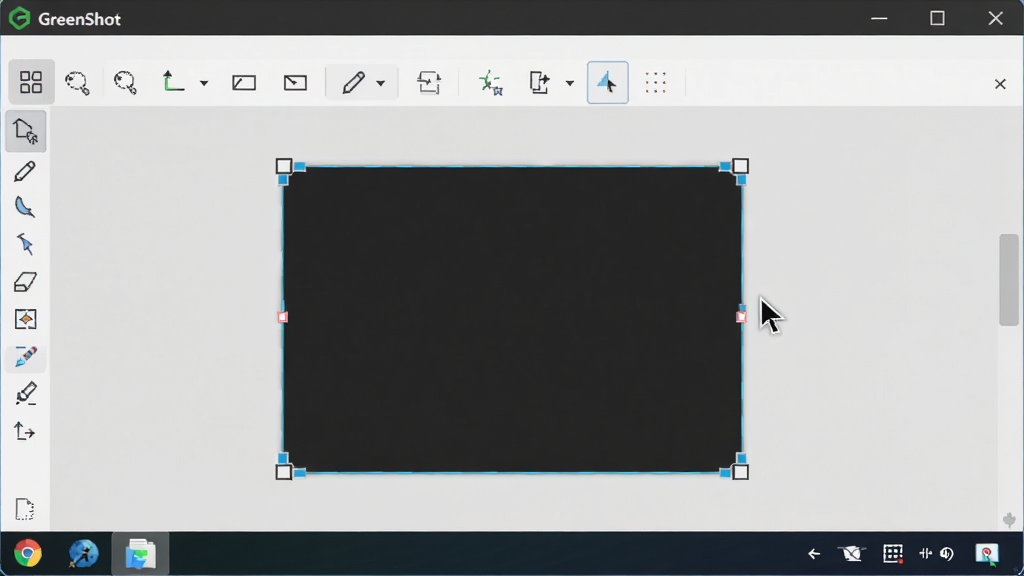Choose the pencil tool in top toolbar
The width and height of the screenshot is (1024, 576).
[x=353, y=83]
